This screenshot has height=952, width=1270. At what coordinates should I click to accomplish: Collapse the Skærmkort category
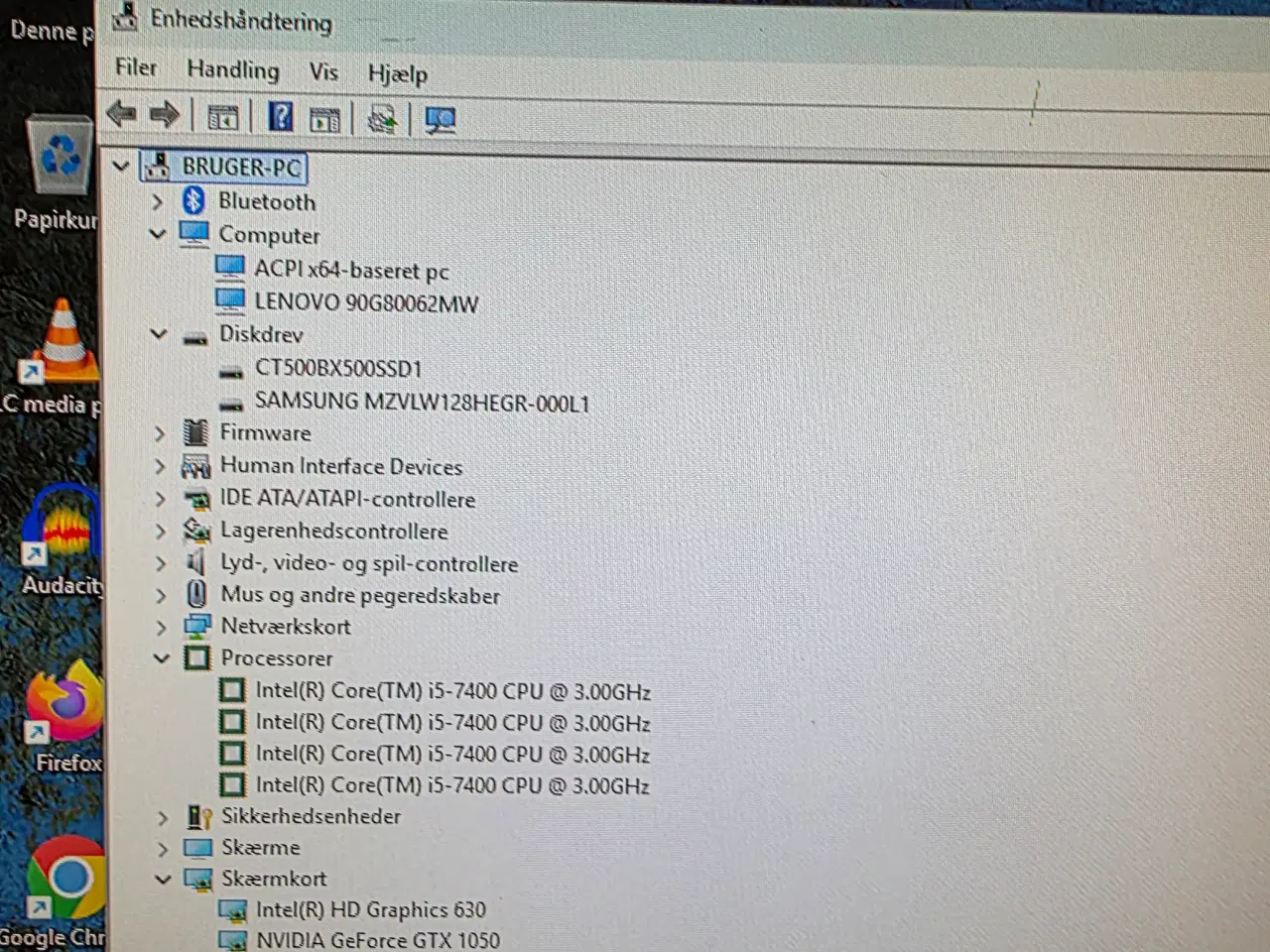pos(163,879)
